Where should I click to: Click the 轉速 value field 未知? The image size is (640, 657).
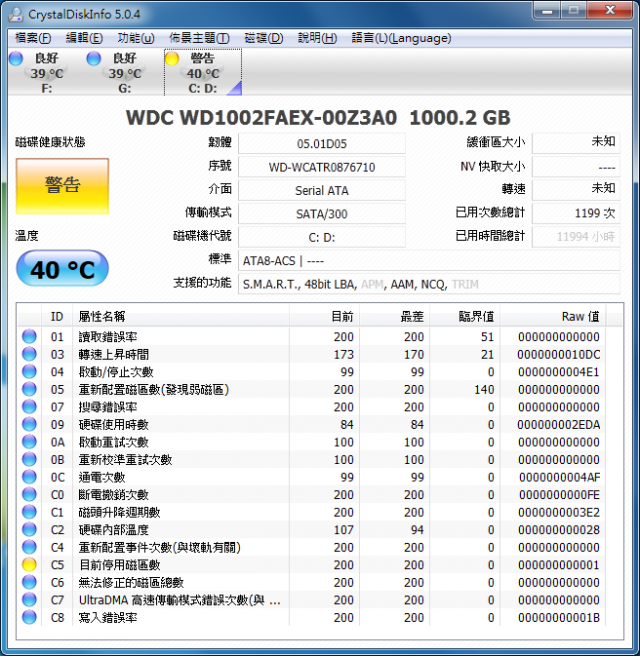point(576,190)
